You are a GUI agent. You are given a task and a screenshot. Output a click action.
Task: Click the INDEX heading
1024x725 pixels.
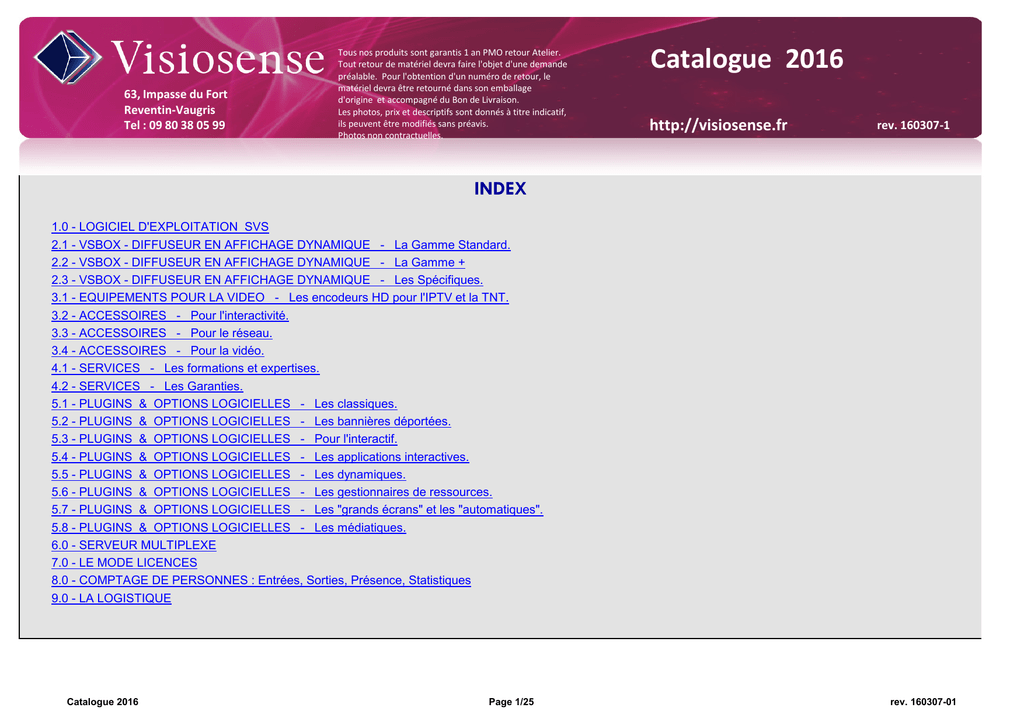tap(500, 189)
